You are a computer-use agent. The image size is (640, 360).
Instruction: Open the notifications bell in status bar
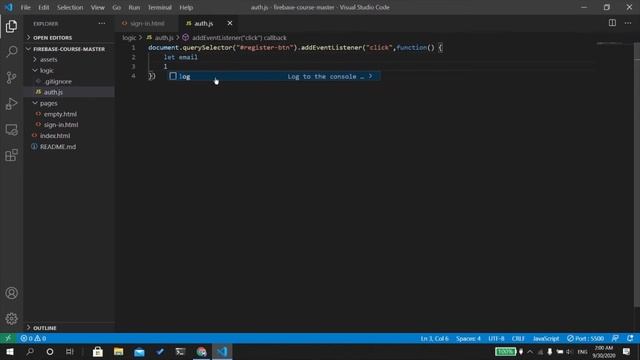pos(630,338)
